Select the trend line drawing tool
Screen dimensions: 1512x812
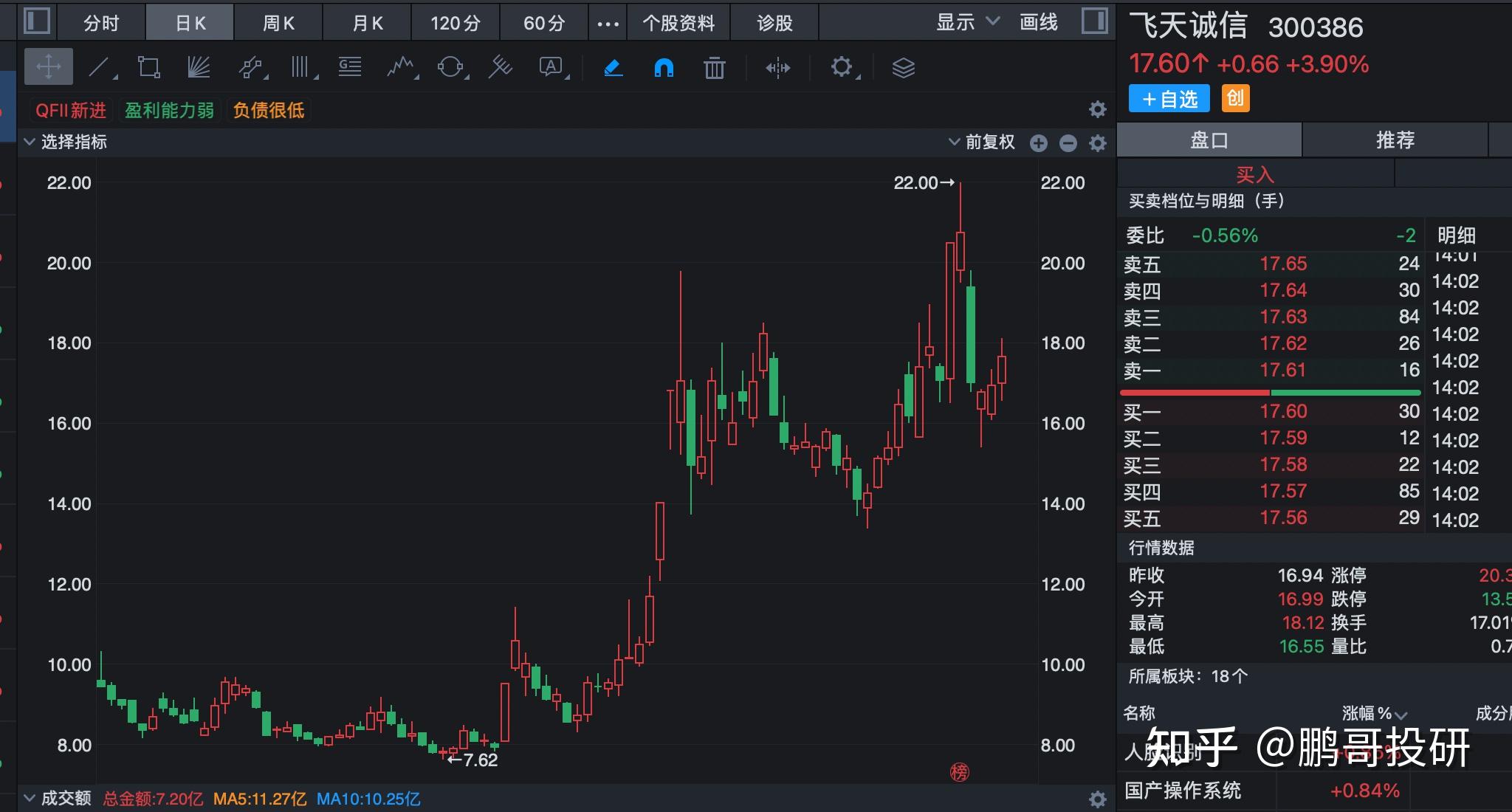100,68
